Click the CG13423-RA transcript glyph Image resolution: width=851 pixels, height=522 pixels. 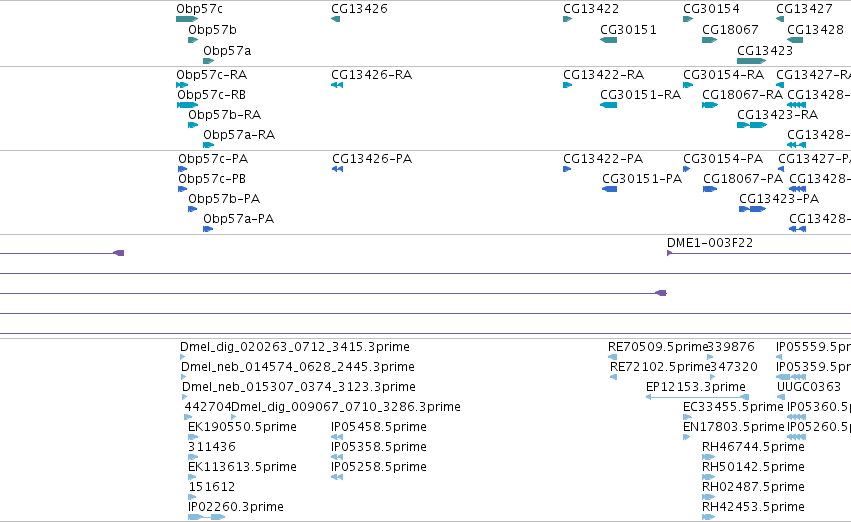tap(752, 125)
